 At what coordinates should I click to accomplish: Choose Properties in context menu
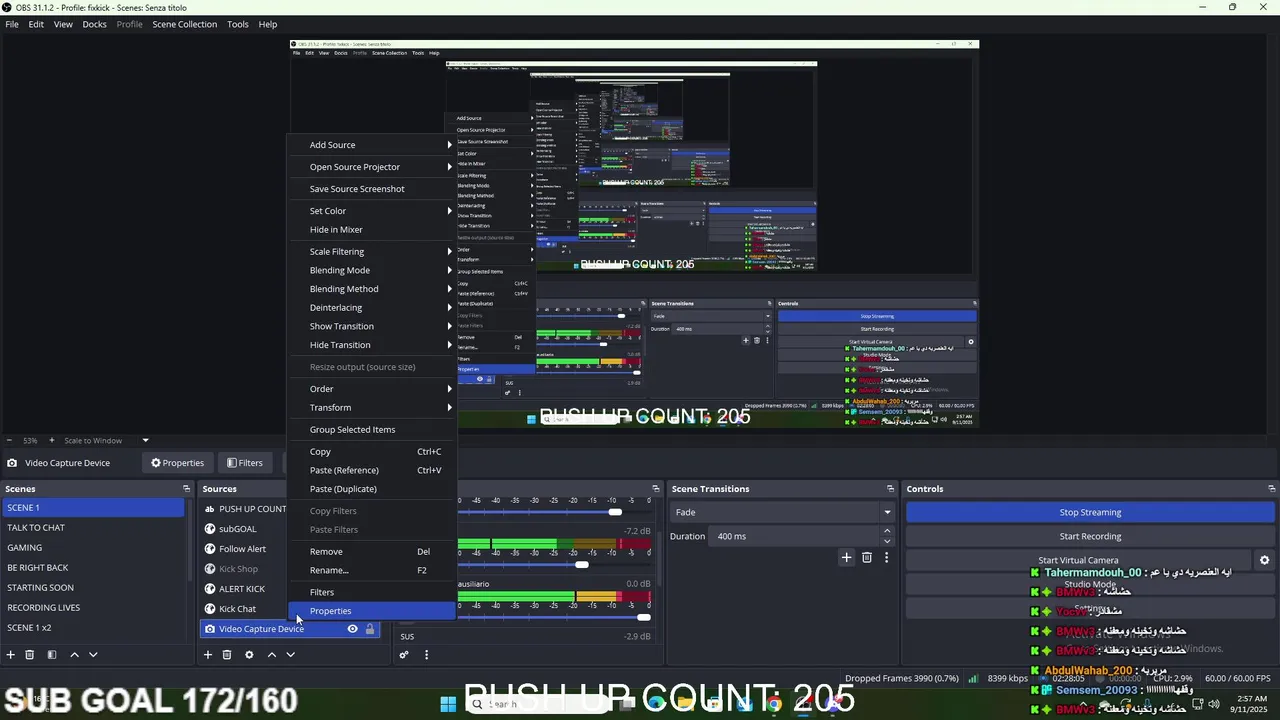click(x=372, y=611)
